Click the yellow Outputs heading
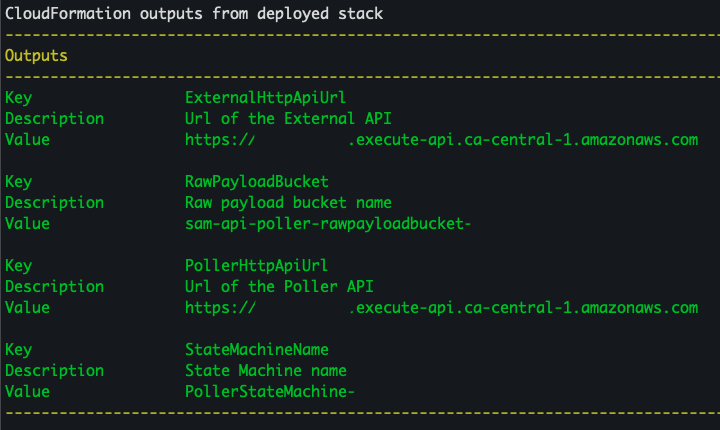The image size is (720, 430). [x=36, y=56]
